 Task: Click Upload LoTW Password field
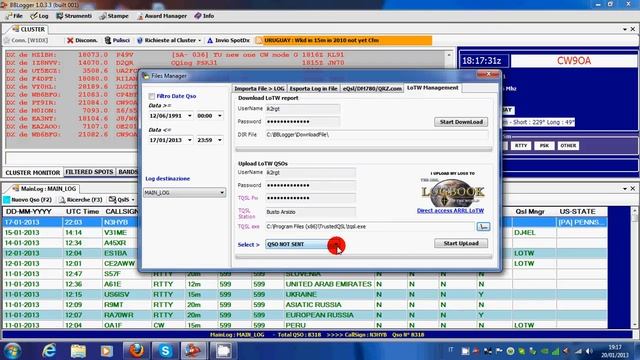[310, 185]
